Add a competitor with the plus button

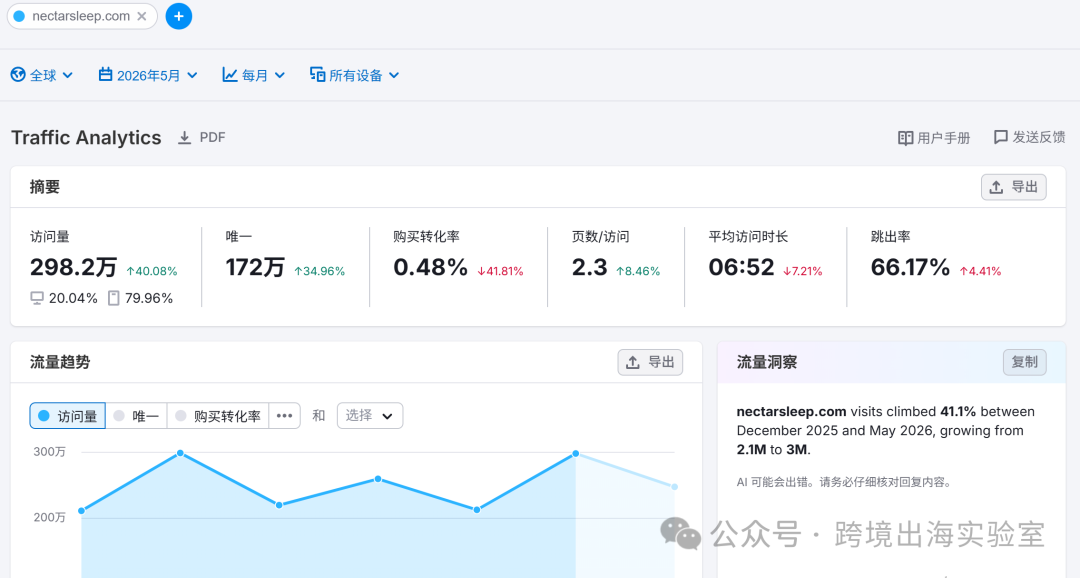pos(178,16)
